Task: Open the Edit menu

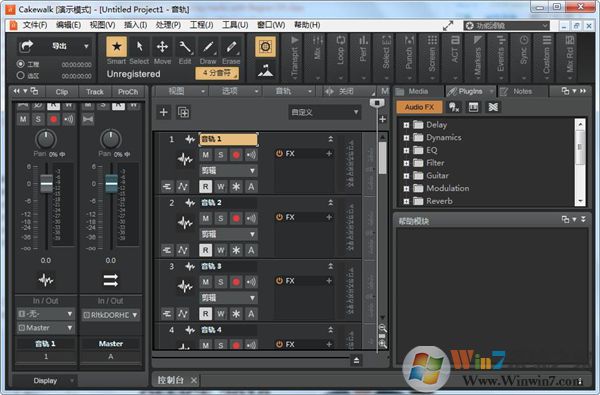Action: pos(68,25)
